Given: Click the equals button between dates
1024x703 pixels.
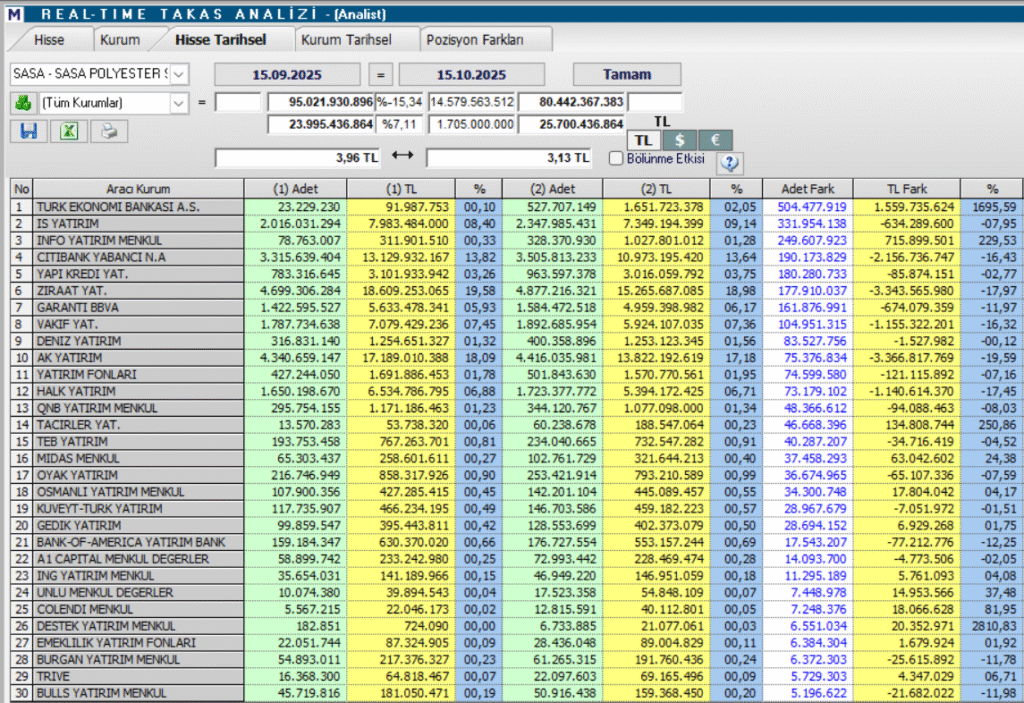Looking at the screenshot, I should click(380, 74).
